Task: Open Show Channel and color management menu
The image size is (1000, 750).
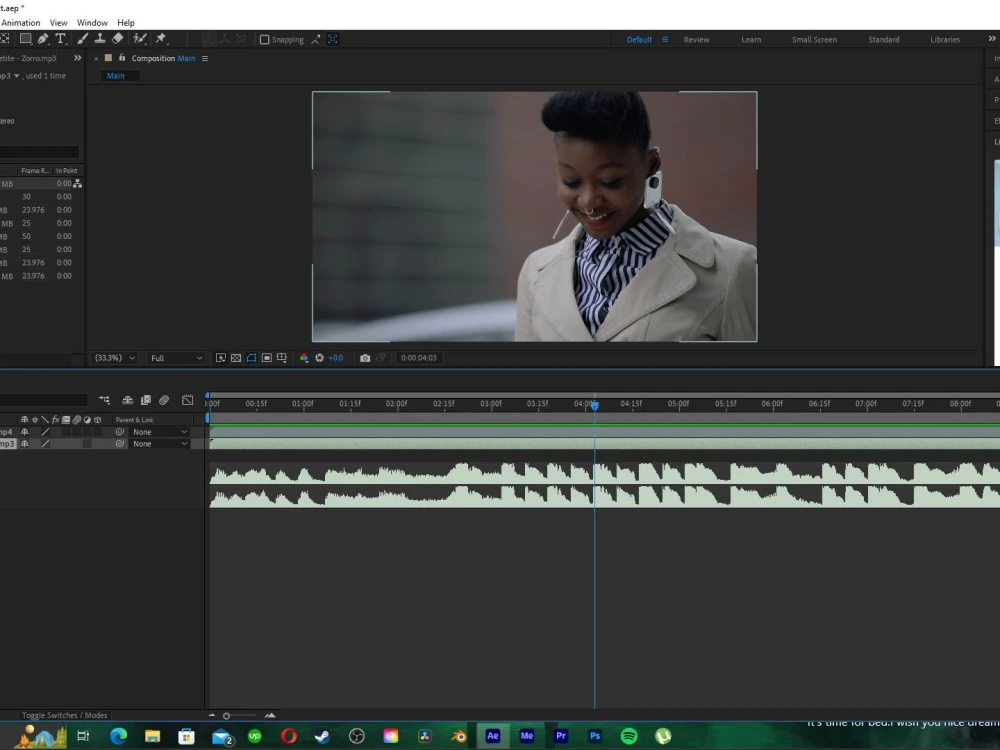Action: click(x=304, y=358)
